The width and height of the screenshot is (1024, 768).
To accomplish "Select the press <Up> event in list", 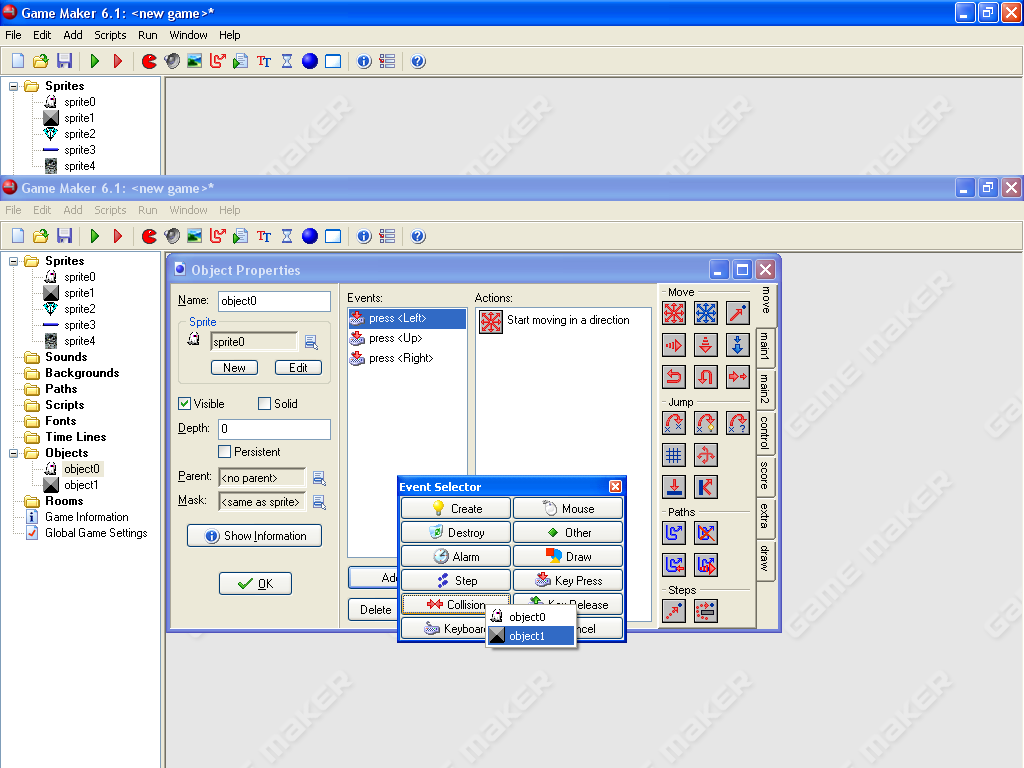I will point(396,338).
